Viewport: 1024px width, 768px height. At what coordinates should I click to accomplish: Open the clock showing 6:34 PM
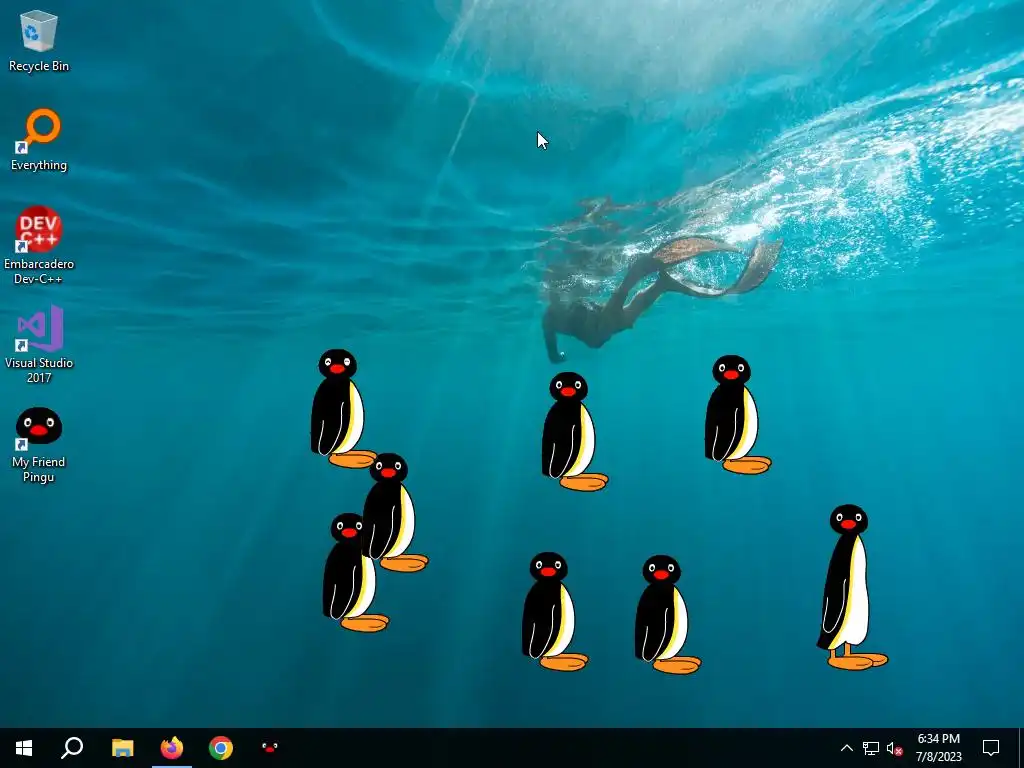pos(938,748)
